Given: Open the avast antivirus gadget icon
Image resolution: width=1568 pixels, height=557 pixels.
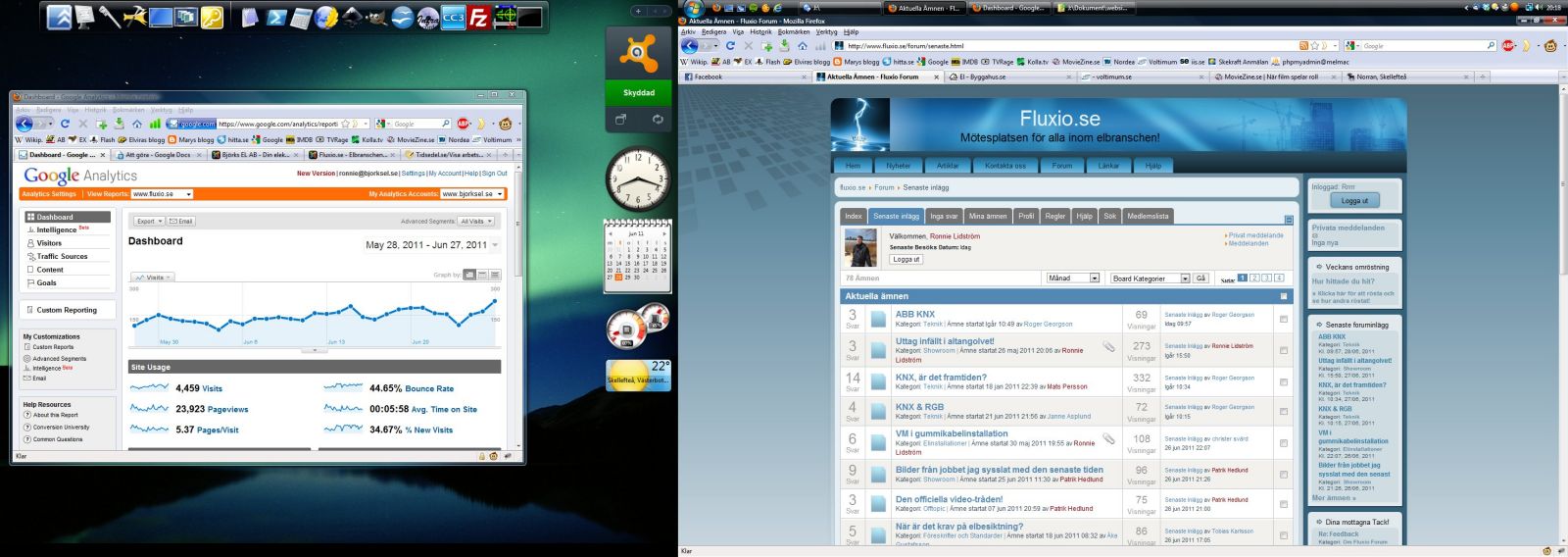Looking at the screenshot, I should [639, 55].
